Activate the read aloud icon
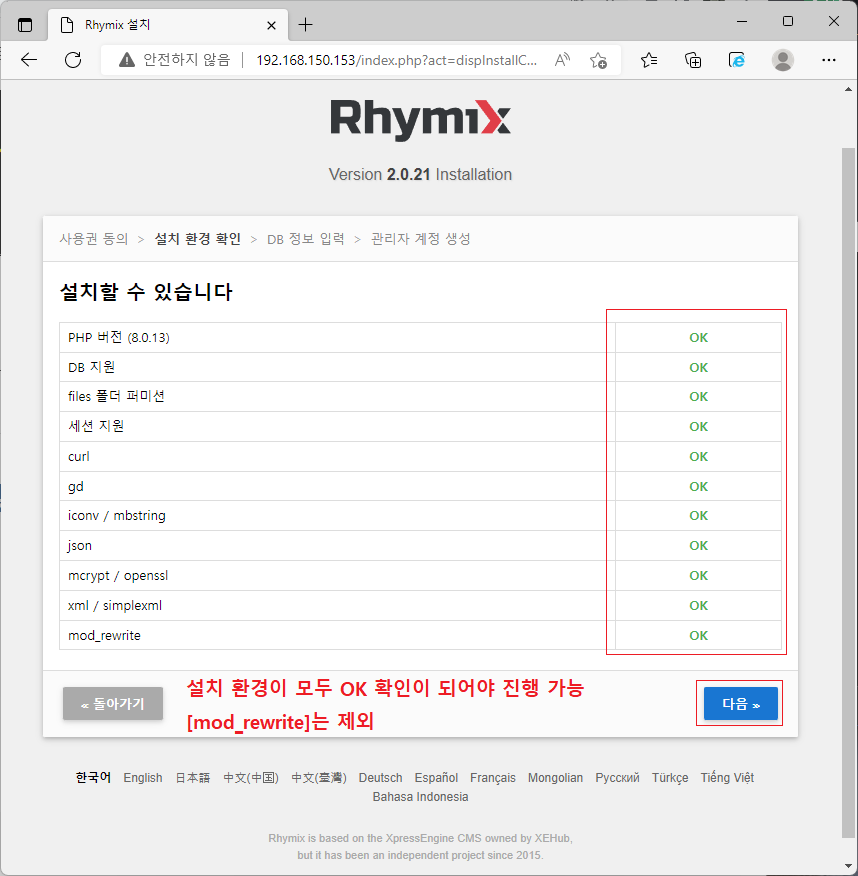The image size is (858, 876). (x=563, y=60)
